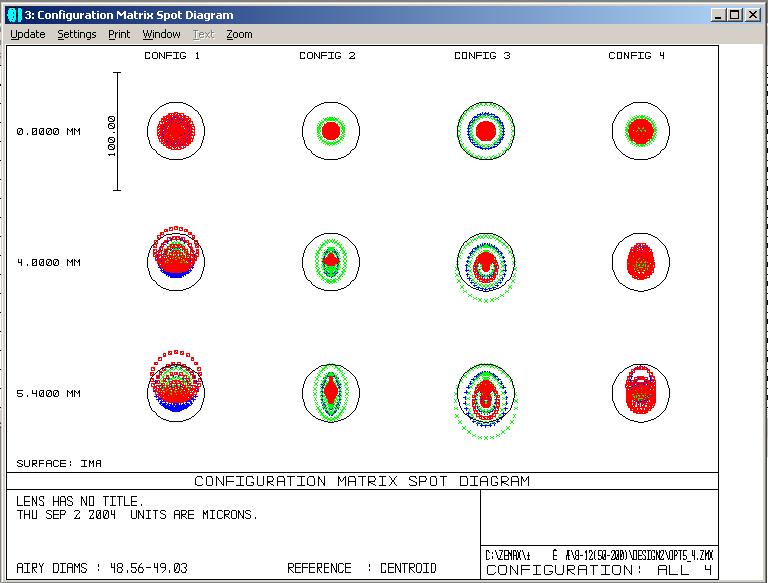Click the CONFIGURATION MATRIX SPOT DIAGRAM title
This screenshot has height=583, width=768.
pos(362,481)
